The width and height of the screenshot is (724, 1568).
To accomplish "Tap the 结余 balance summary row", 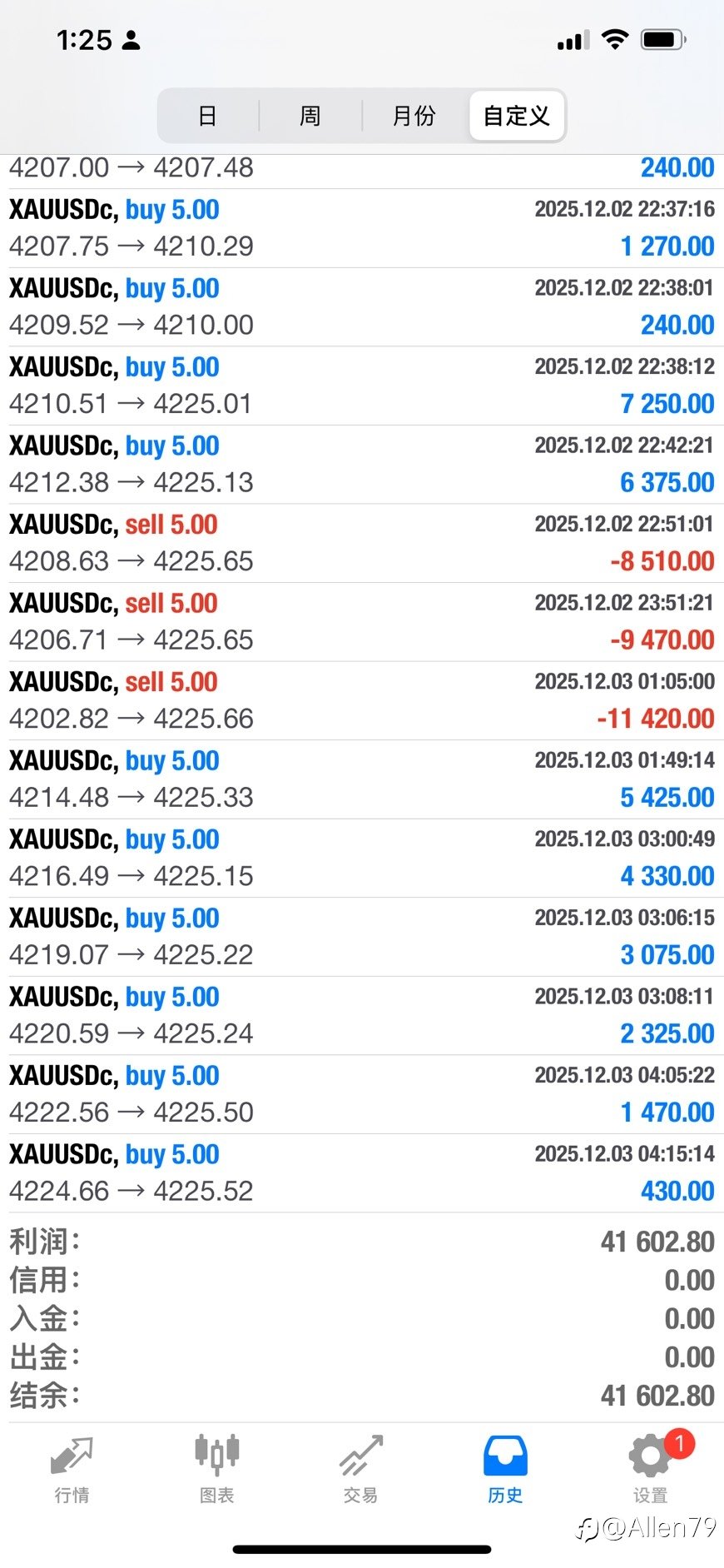I will point(362,1396).
